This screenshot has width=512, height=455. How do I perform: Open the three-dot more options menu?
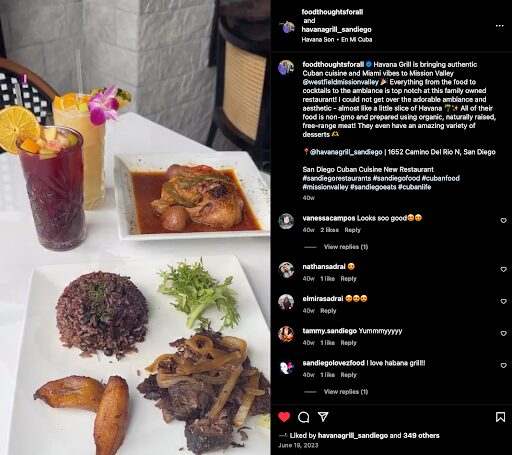499,26
